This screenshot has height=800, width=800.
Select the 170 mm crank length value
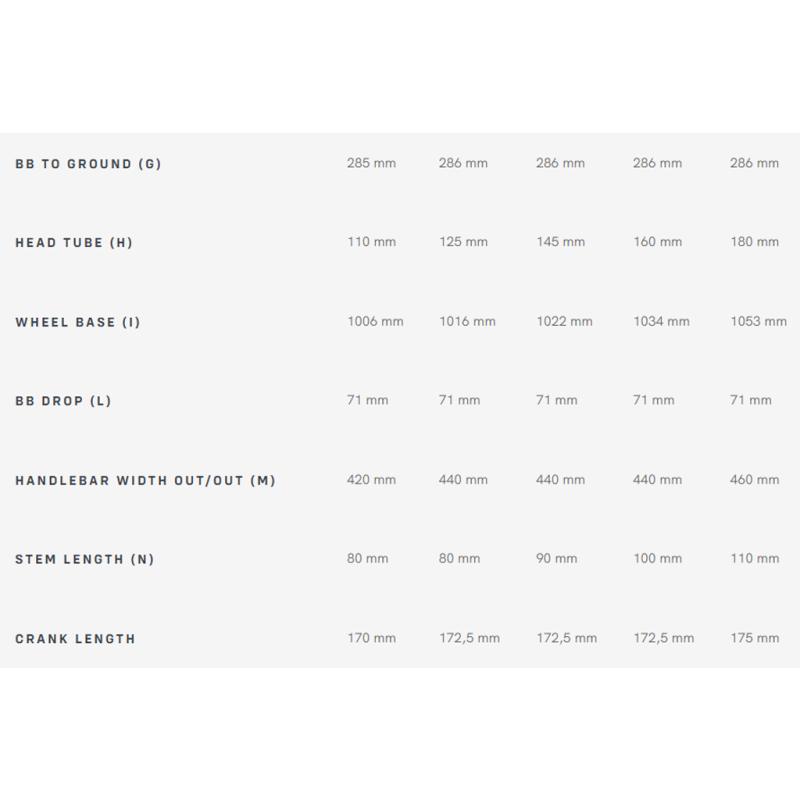371,638
